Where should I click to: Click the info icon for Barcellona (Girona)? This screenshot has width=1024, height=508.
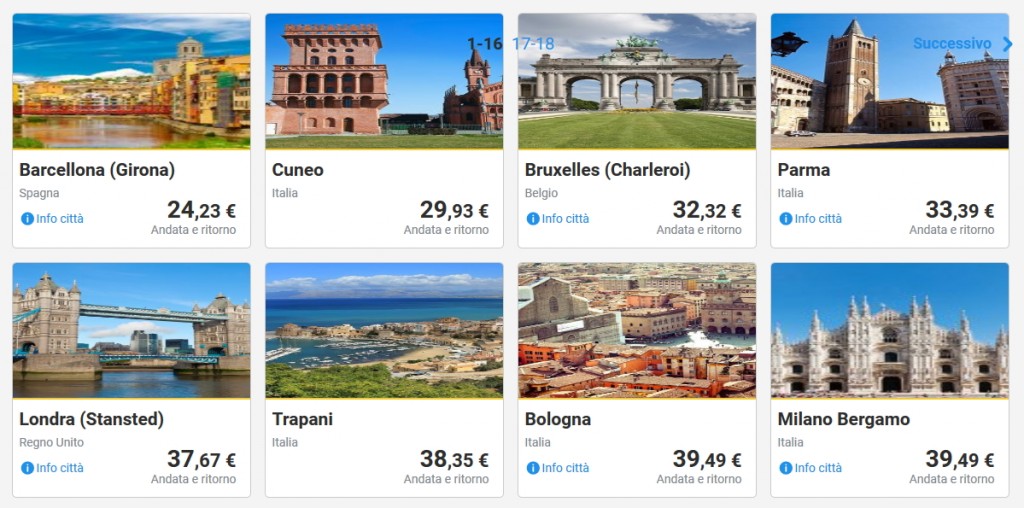point(27,219)
